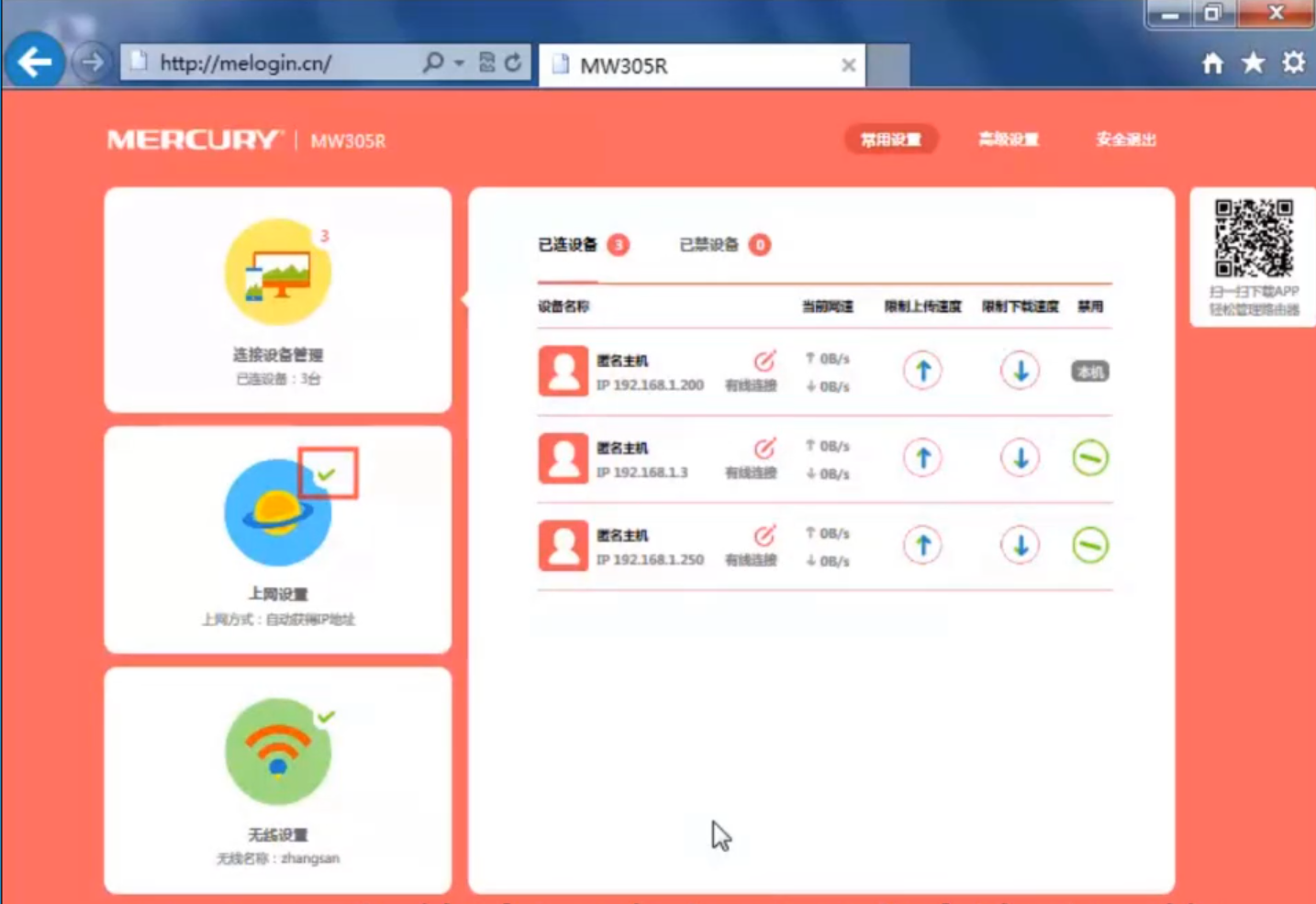Click 安全退出 to log out

pyautogui.click(x=1125, y=140)
